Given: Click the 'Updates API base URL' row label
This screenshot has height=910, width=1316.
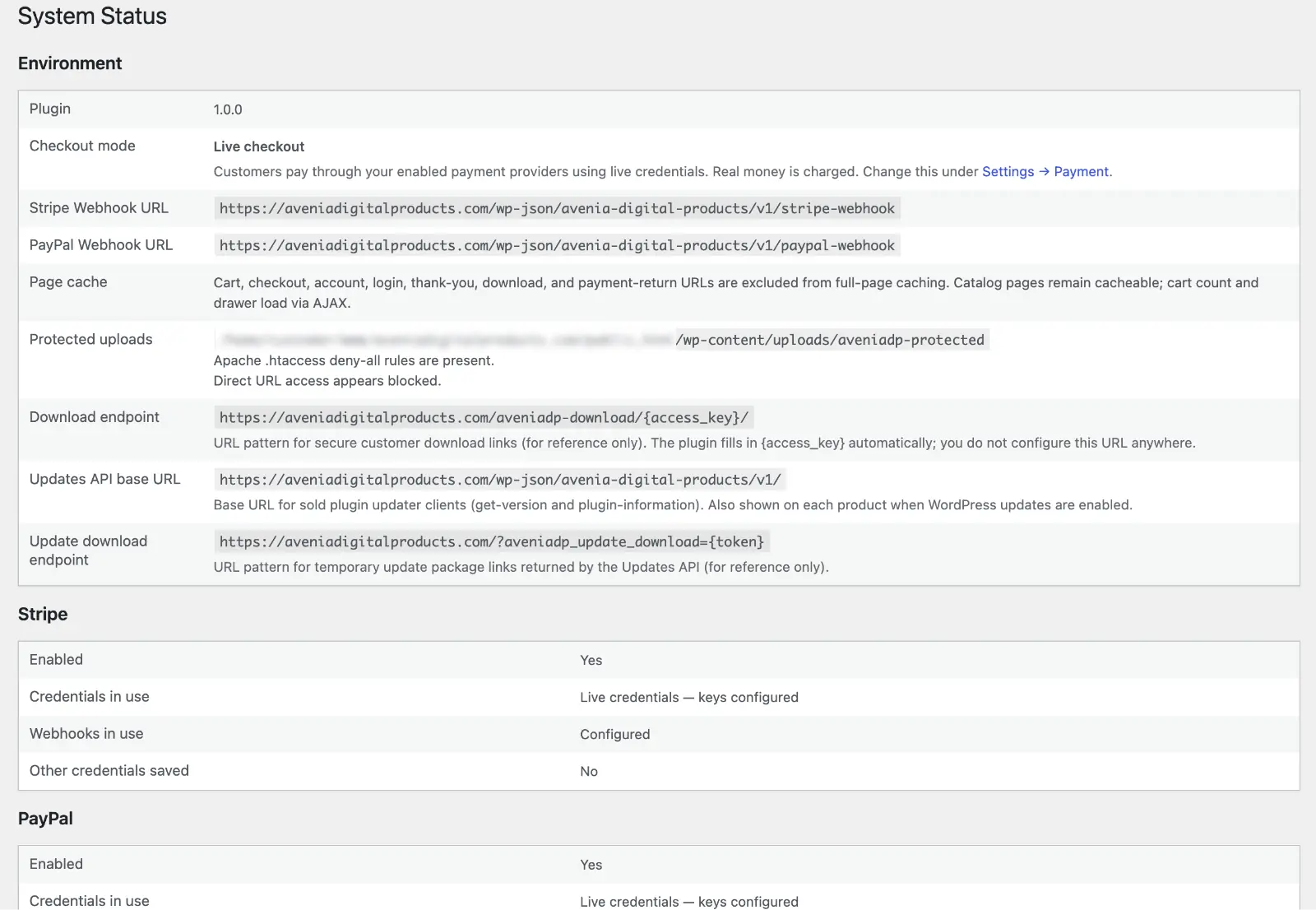Looking at the screenshot, I should pos(104,479).
